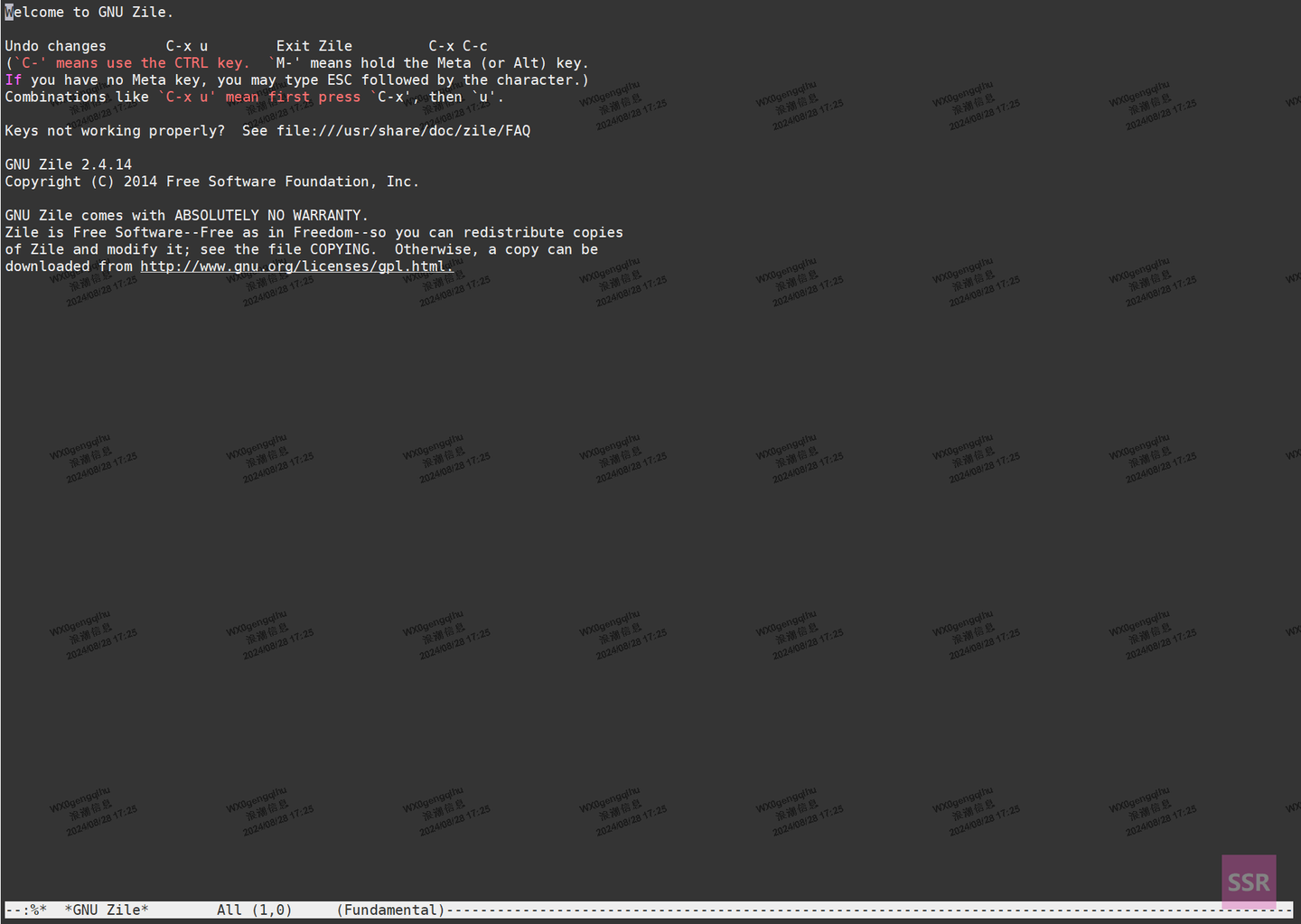This screenshot has width=1301, height=924.
Task: Click the cursor on the Welcome line
Action: 8,12
